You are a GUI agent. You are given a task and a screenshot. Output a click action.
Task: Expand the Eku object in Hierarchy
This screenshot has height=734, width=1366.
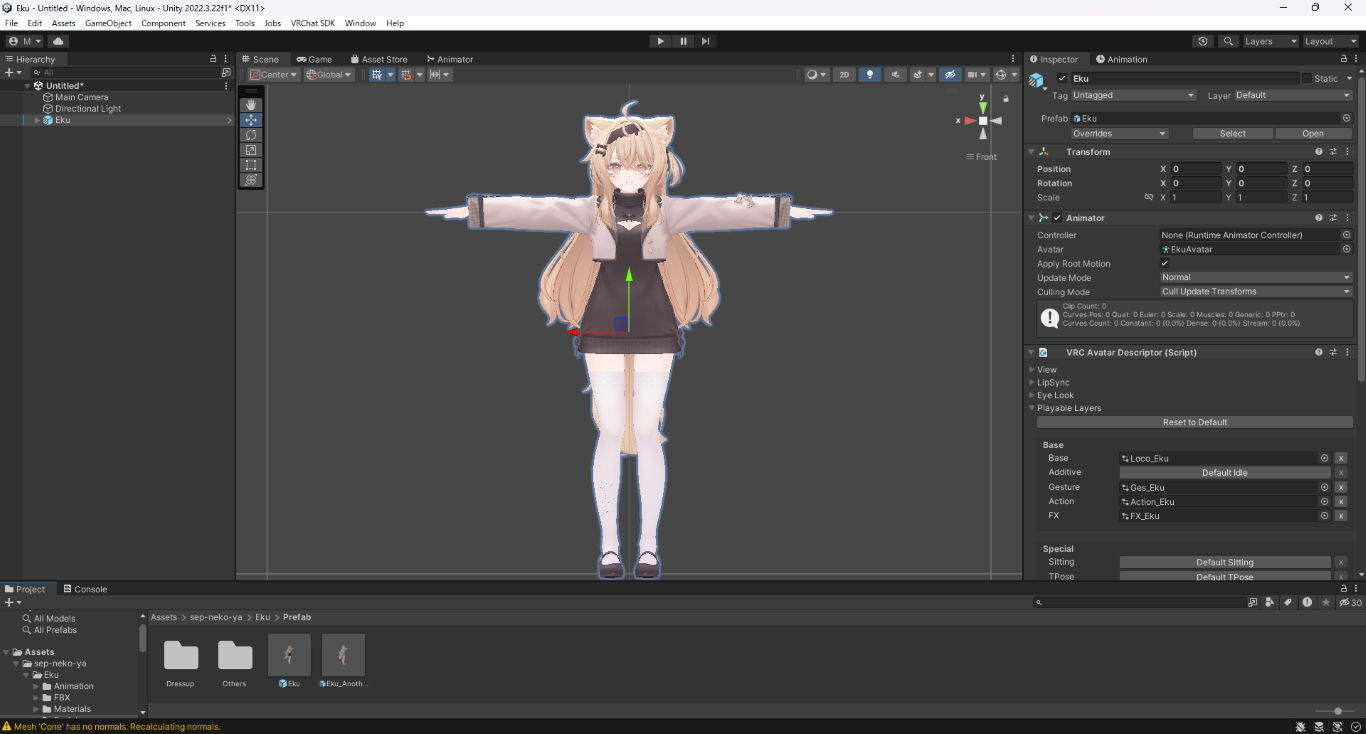pos(37,120)
